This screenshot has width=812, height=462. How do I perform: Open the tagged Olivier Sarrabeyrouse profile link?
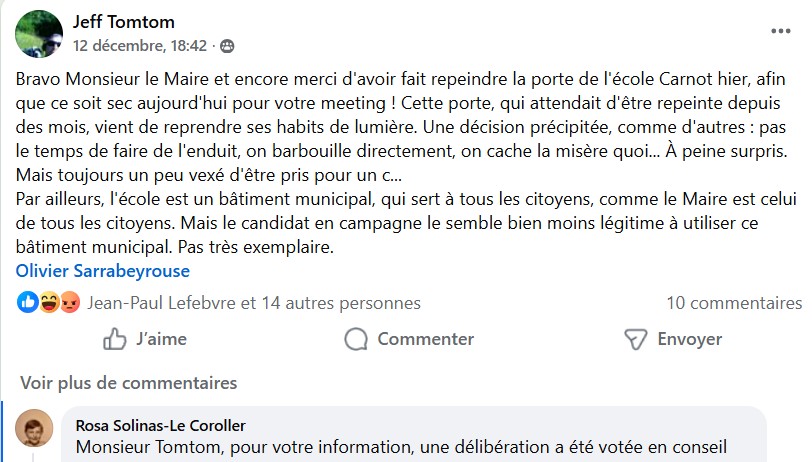pos(103,271)
